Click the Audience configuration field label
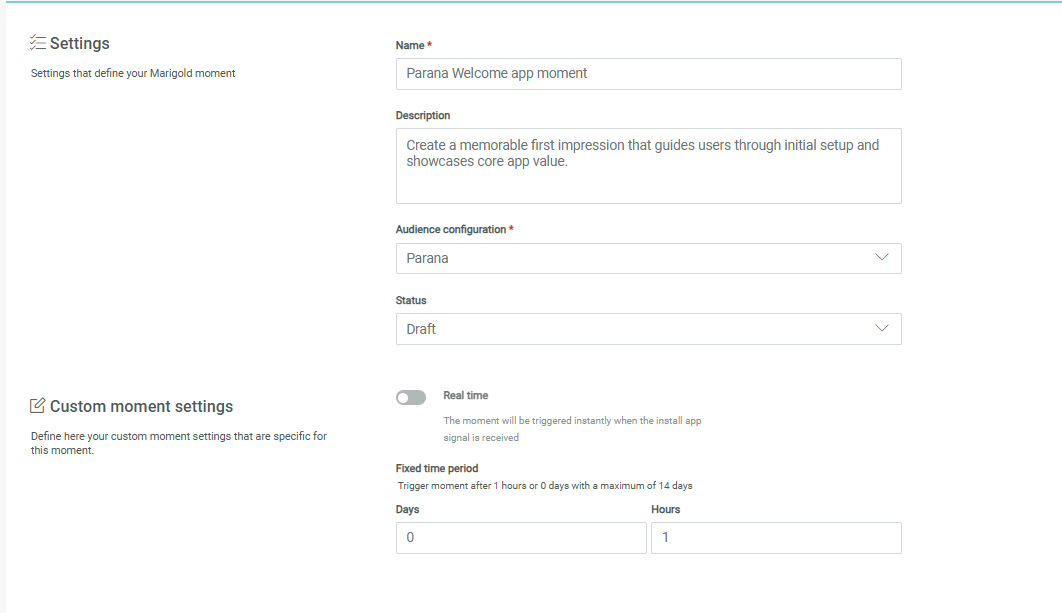 [451, 230]
